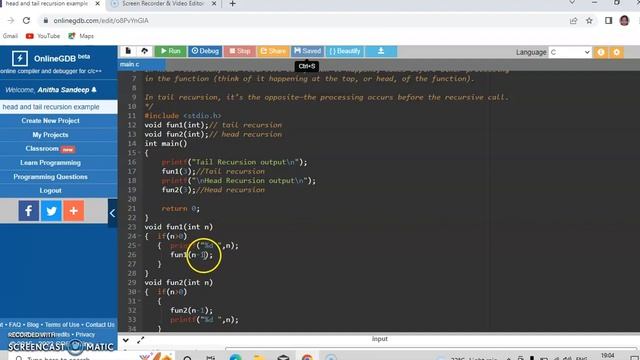Click 'int main()' on line 14
Viewport: 640px width, 360px height.
166,143
